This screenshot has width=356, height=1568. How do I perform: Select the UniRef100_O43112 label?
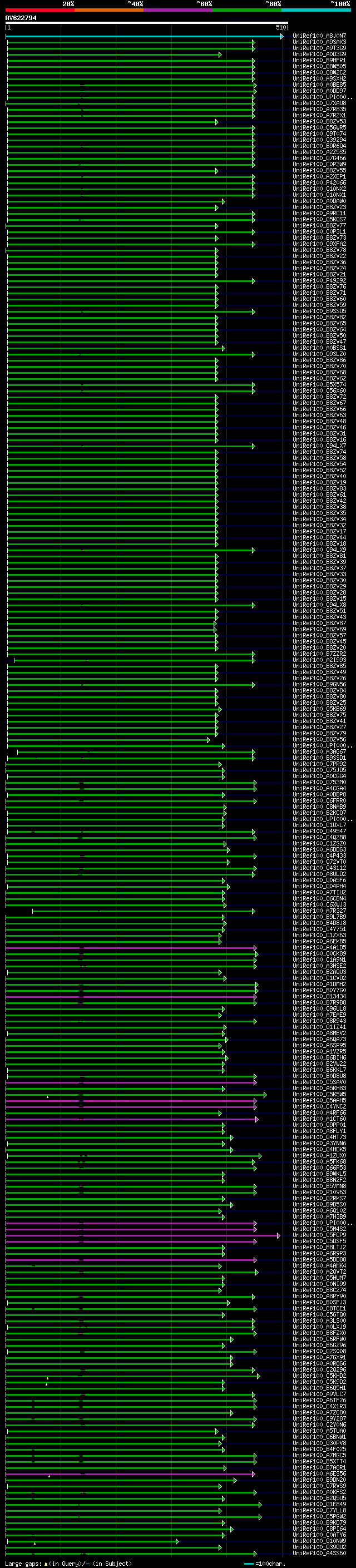[319, 869]
